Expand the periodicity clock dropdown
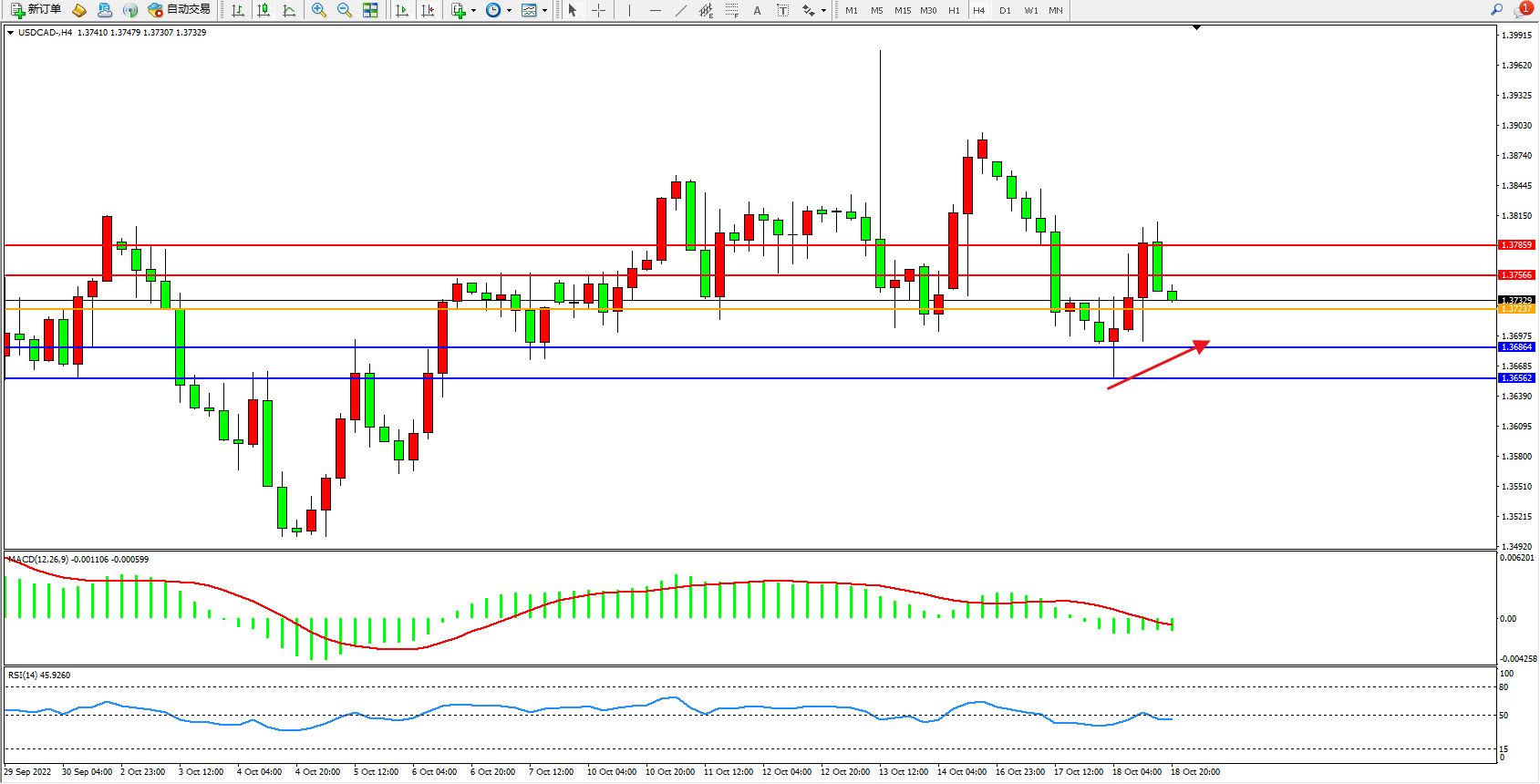Screen dimensions: 1540x784 tap(509, 11)
